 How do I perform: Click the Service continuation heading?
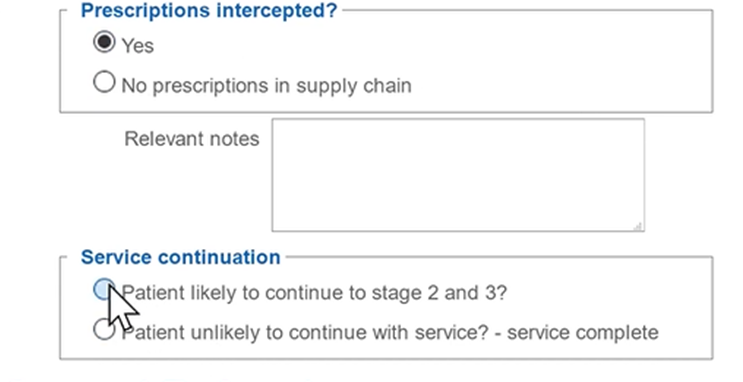[x=181, y=257]
